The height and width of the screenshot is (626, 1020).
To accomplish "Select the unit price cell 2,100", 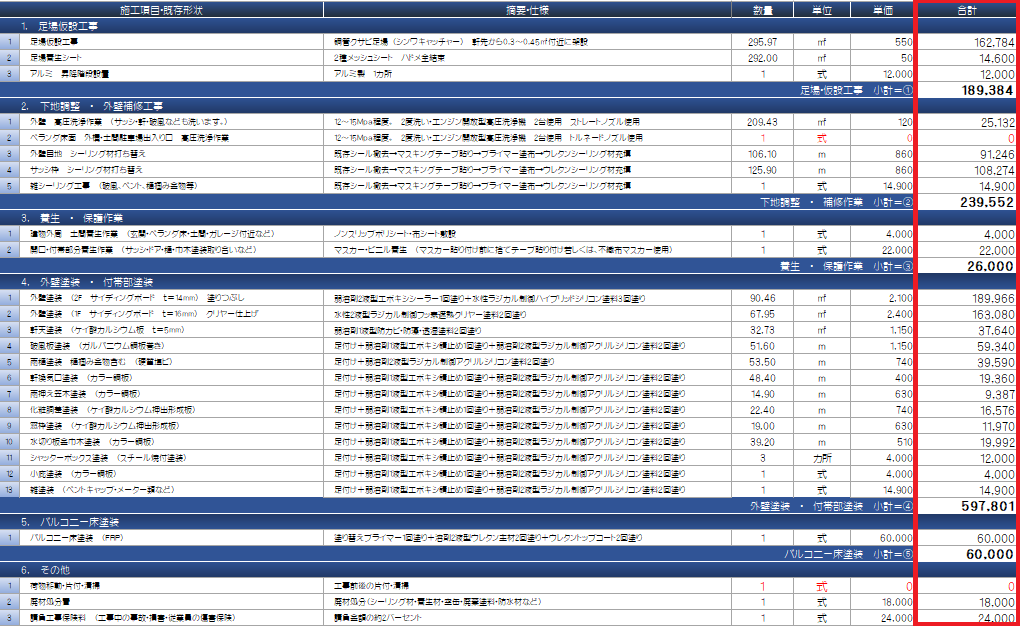I will (882, 298).
